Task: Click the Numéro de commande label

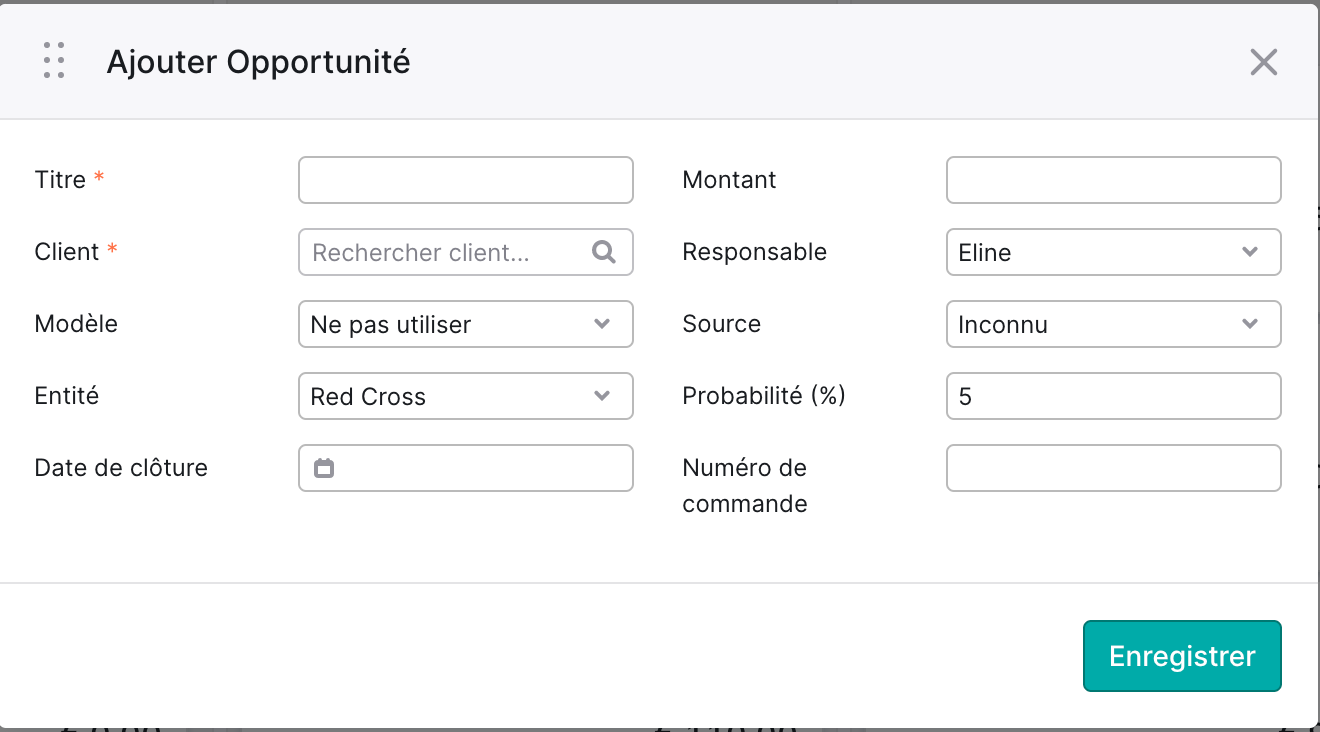Action: point(745,486)
